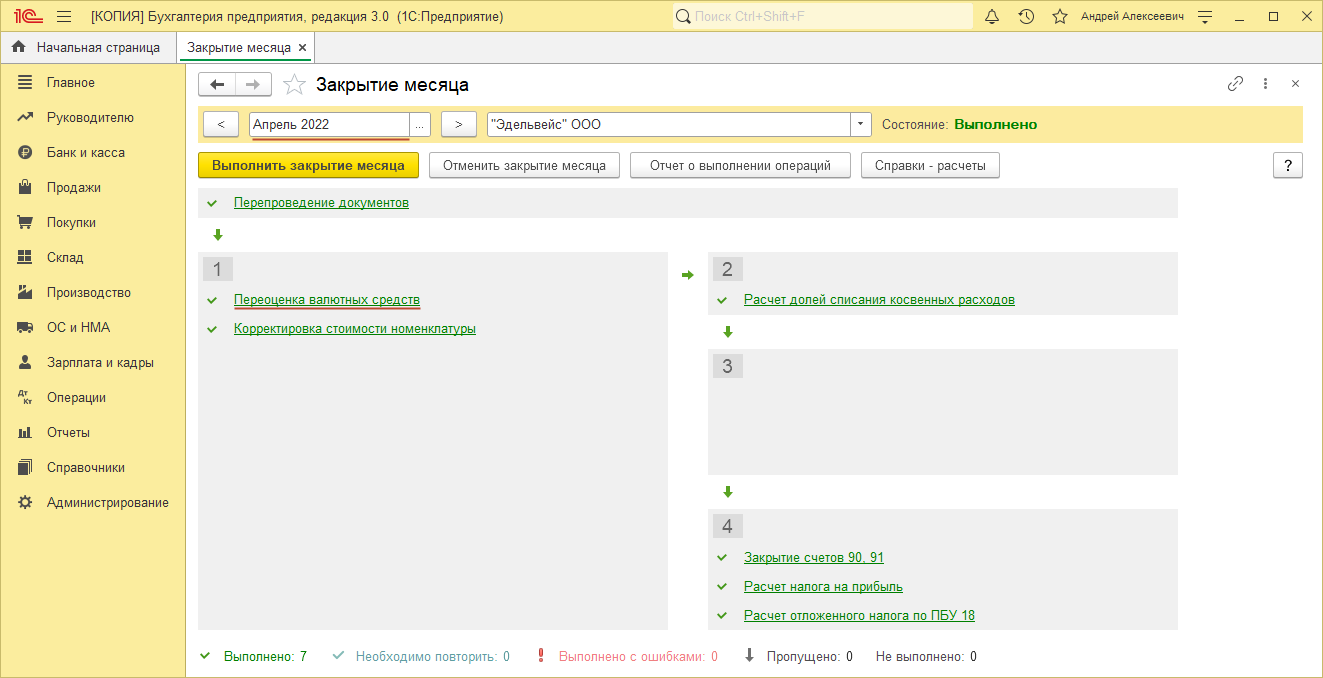Click the notifications bell icon
The height and width of the screenshot is (678, 1323).
(992, 17)
